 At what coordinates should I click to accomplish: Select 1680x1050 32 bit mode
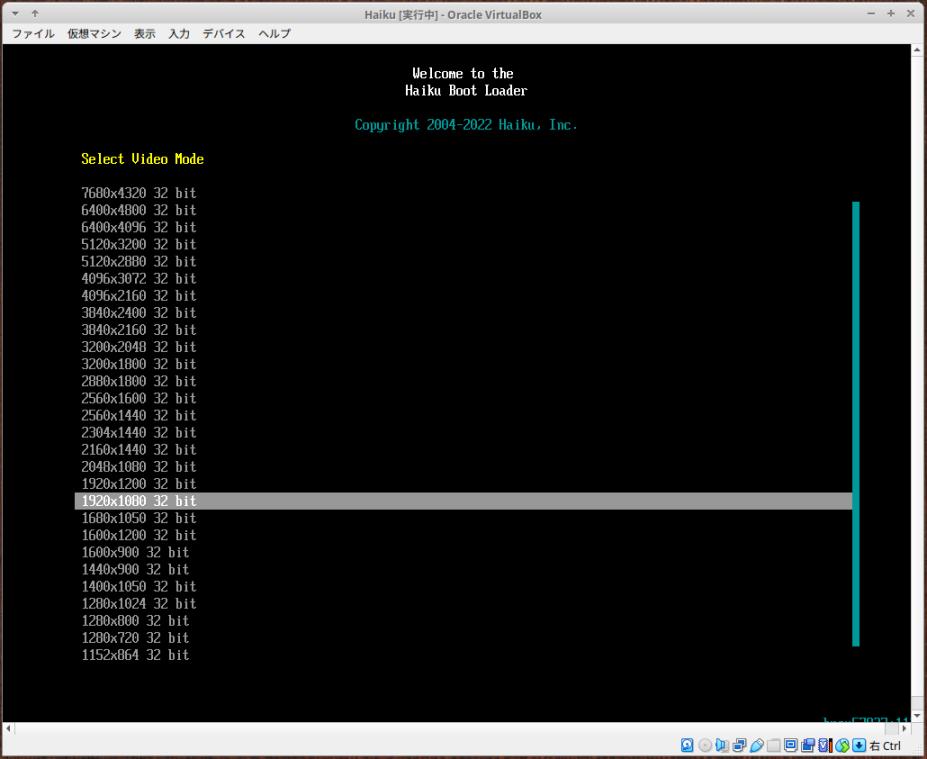coord(138,518)
